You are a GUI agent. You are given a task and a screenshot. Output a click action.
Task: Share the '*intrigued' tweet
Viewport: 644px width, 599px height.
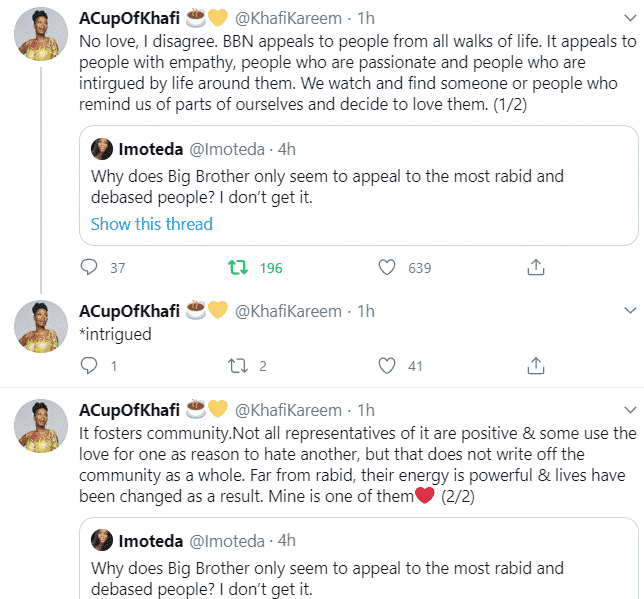point(535,366)
